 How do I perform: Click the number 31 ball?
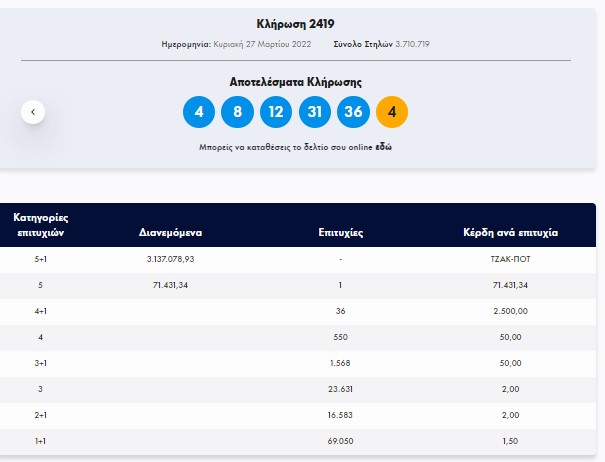pos(314,112)
